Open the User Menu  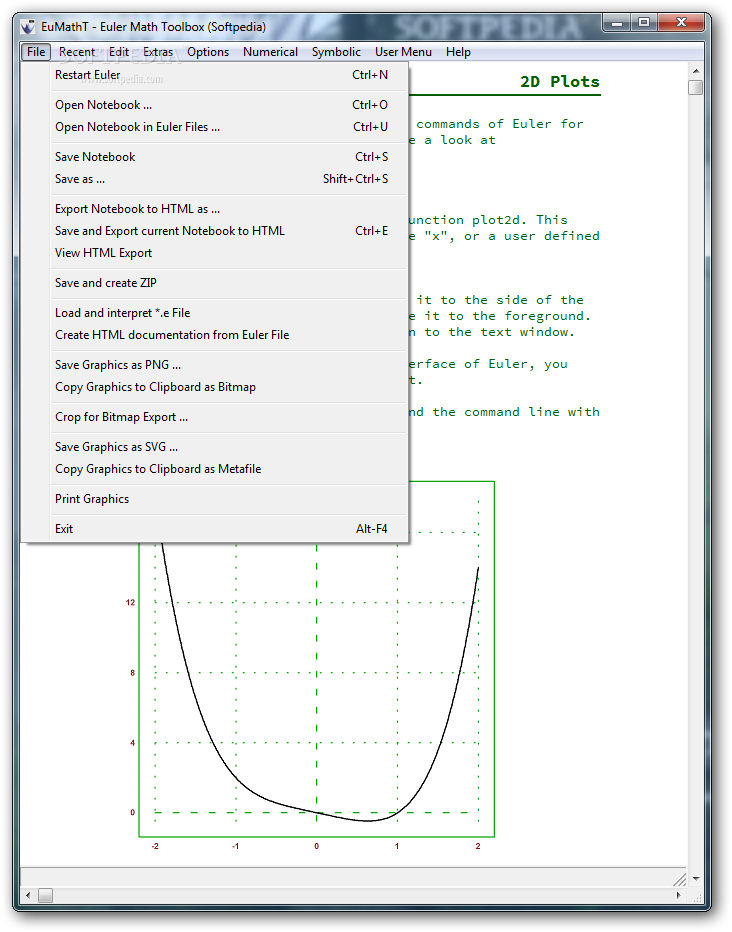[x=403, y=52]
